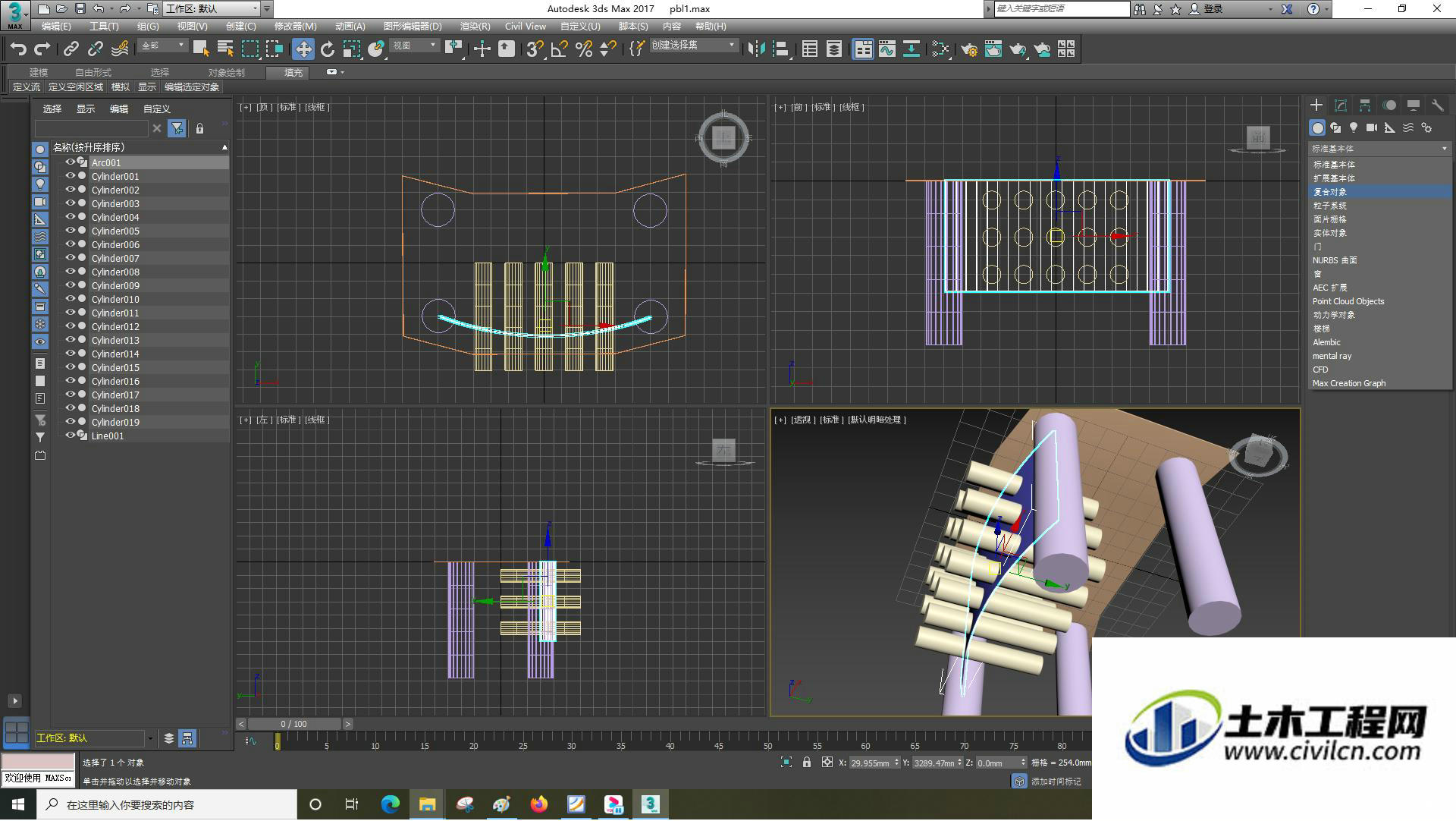Click the pink MAXScript listener swatch
1456x821 pixels.
38,761
